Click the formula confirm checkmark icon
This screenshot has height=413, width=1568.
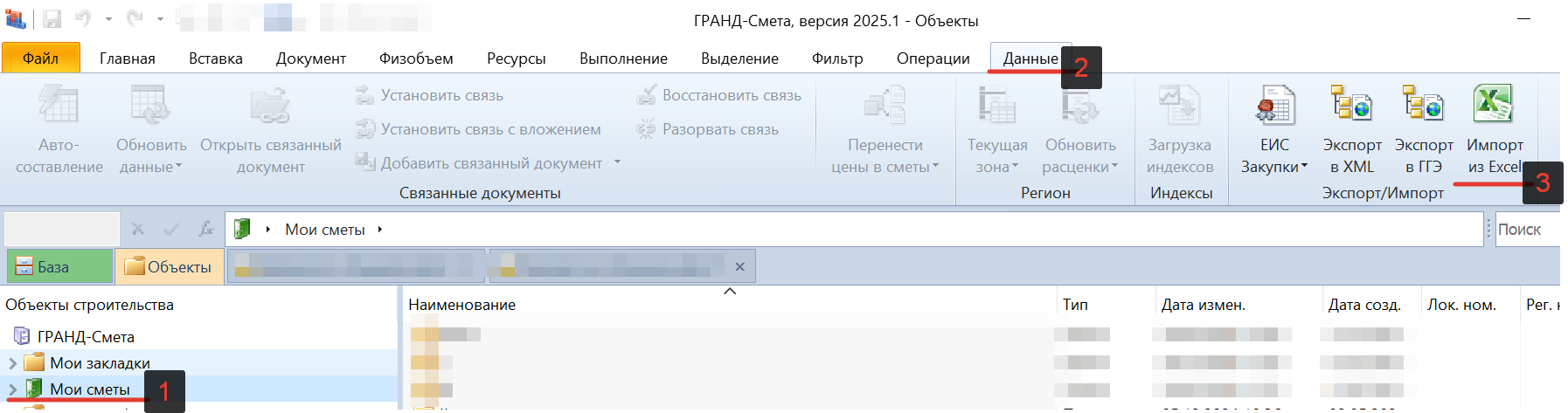pyautogui.click(x=171, y=229)
